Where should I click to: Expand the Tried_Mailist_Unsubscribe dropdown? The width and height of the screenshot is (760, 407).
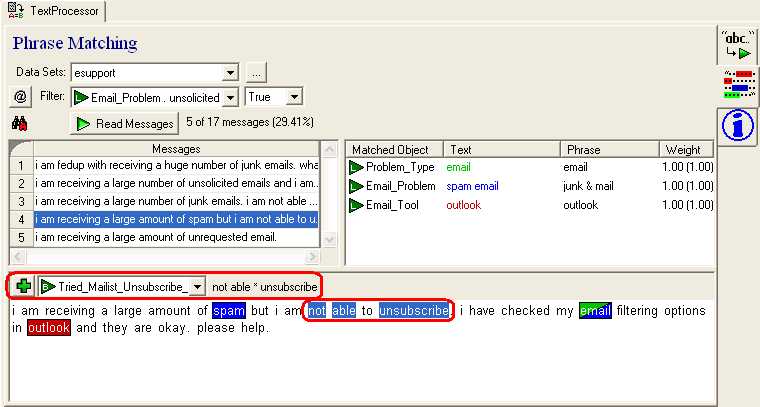point(197,287)
